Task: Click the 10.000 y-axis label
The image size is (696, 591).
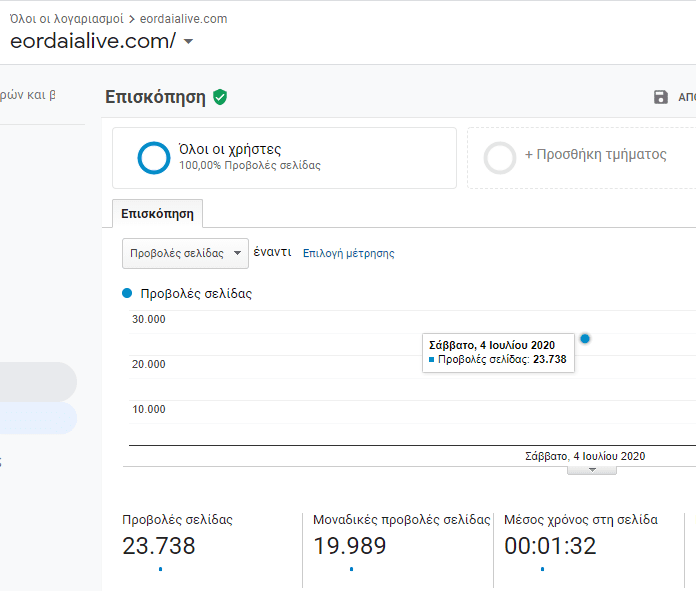Action: [x=149, y=409]
